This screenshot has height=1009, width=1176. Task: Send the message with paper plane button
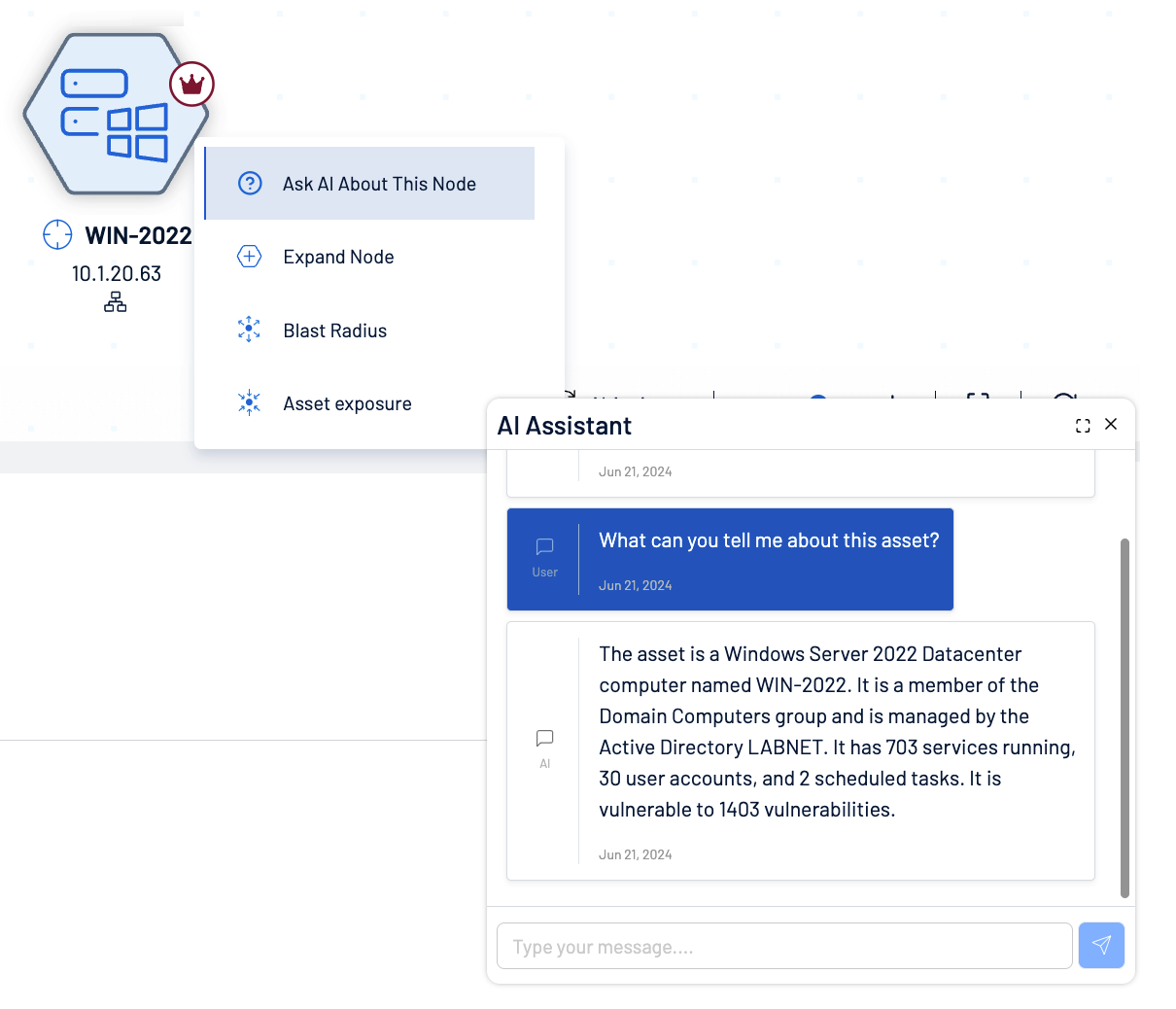coord(1101,945)
